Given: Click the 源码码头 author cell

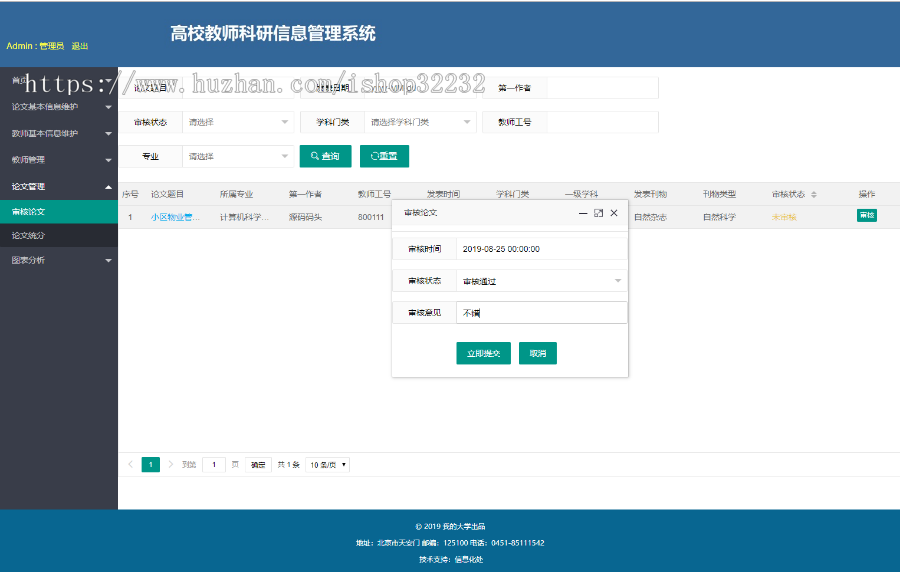Looking at the screenshot, I should point(305,217).
